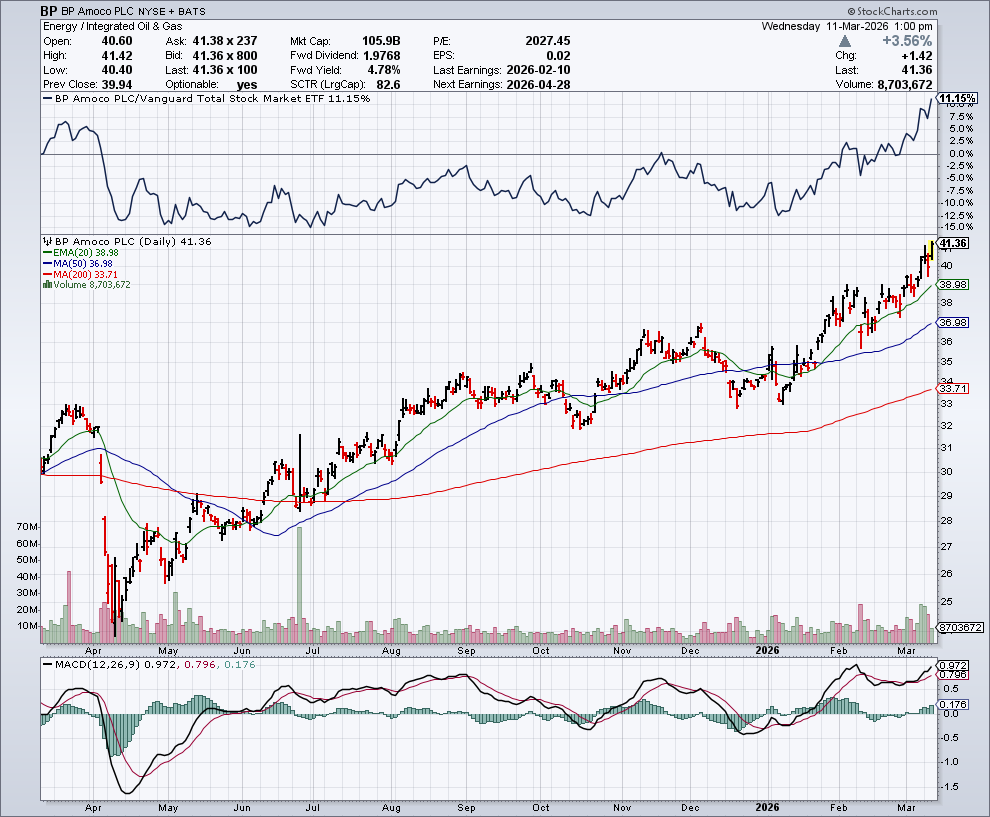
Task: Click the 41.36 current price label on axis
Action: tap(954, 243)
